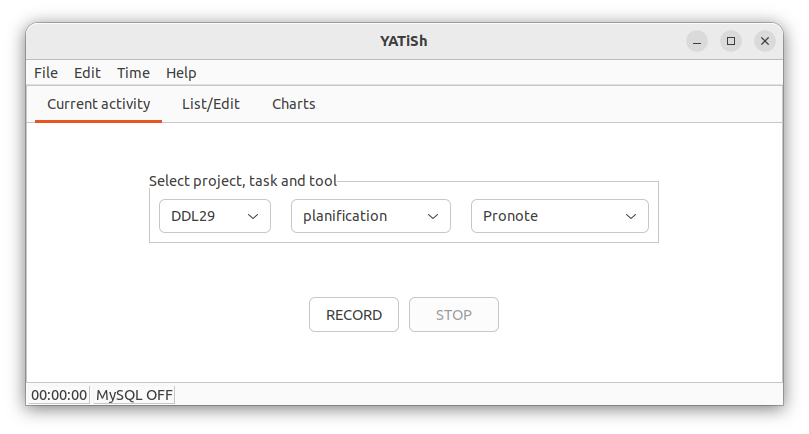
Task: Click the chevron arrow of the DDL29 combo
Action: tap(253, 217)
